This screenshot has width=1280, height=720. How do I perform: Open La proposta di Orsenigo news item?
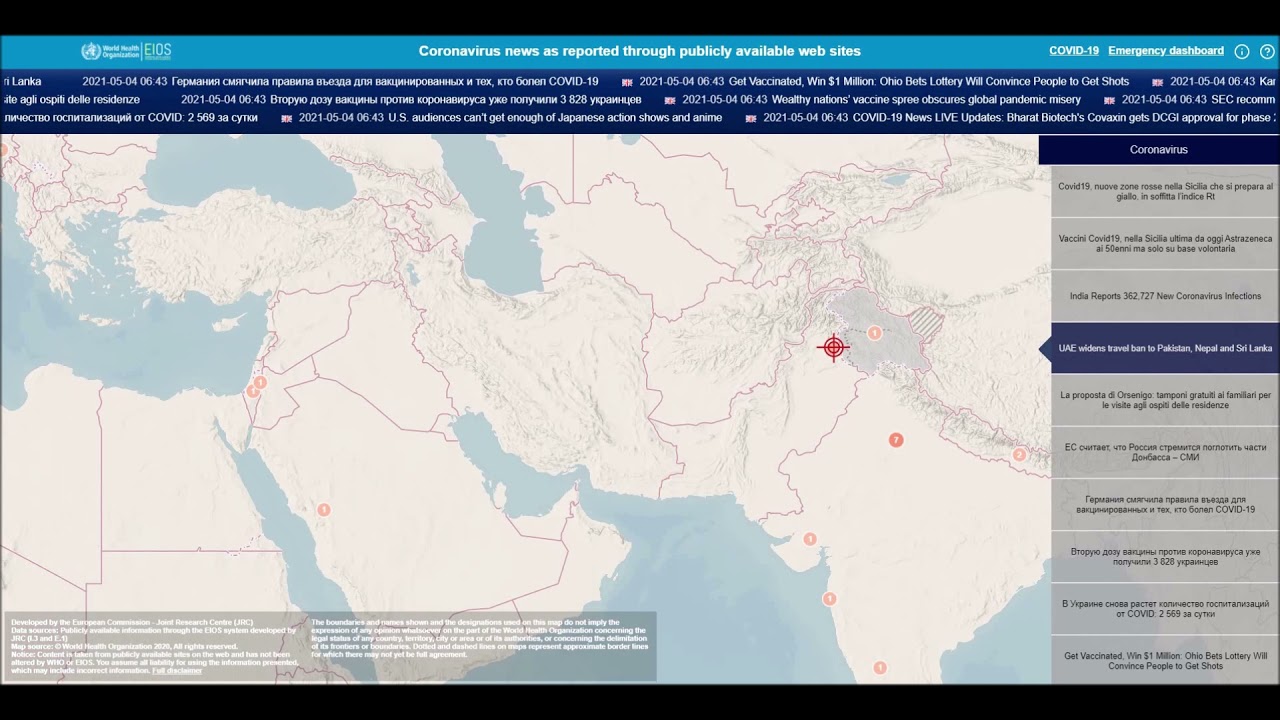[x=1165, y=400]
